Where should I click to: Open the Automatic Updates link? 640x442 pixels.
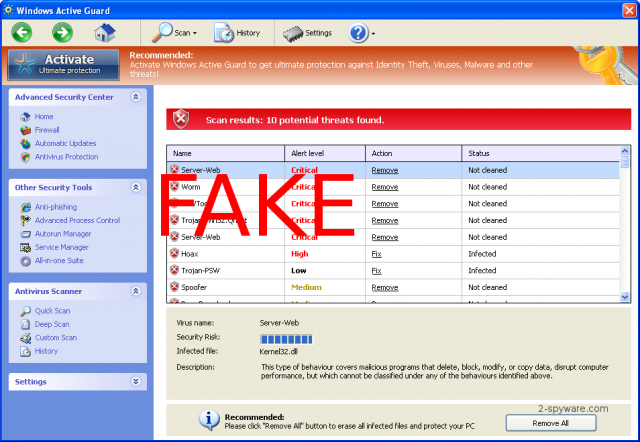click(65, 144)
